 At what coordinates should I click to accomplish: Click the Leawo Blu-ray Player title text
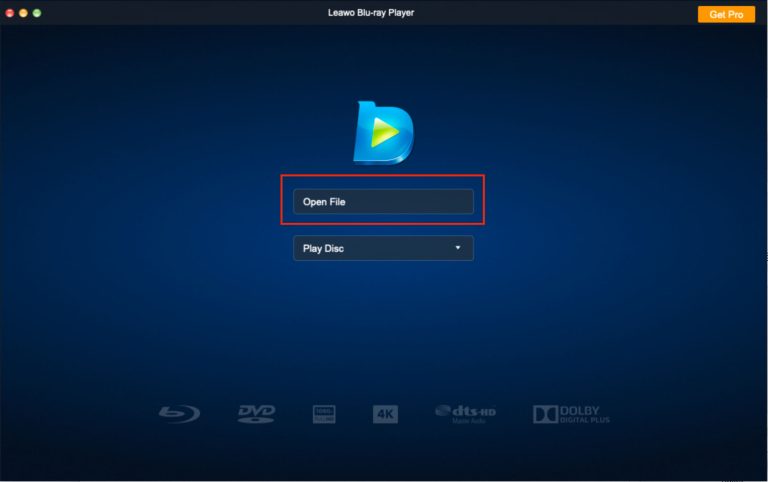click(371, 13)
